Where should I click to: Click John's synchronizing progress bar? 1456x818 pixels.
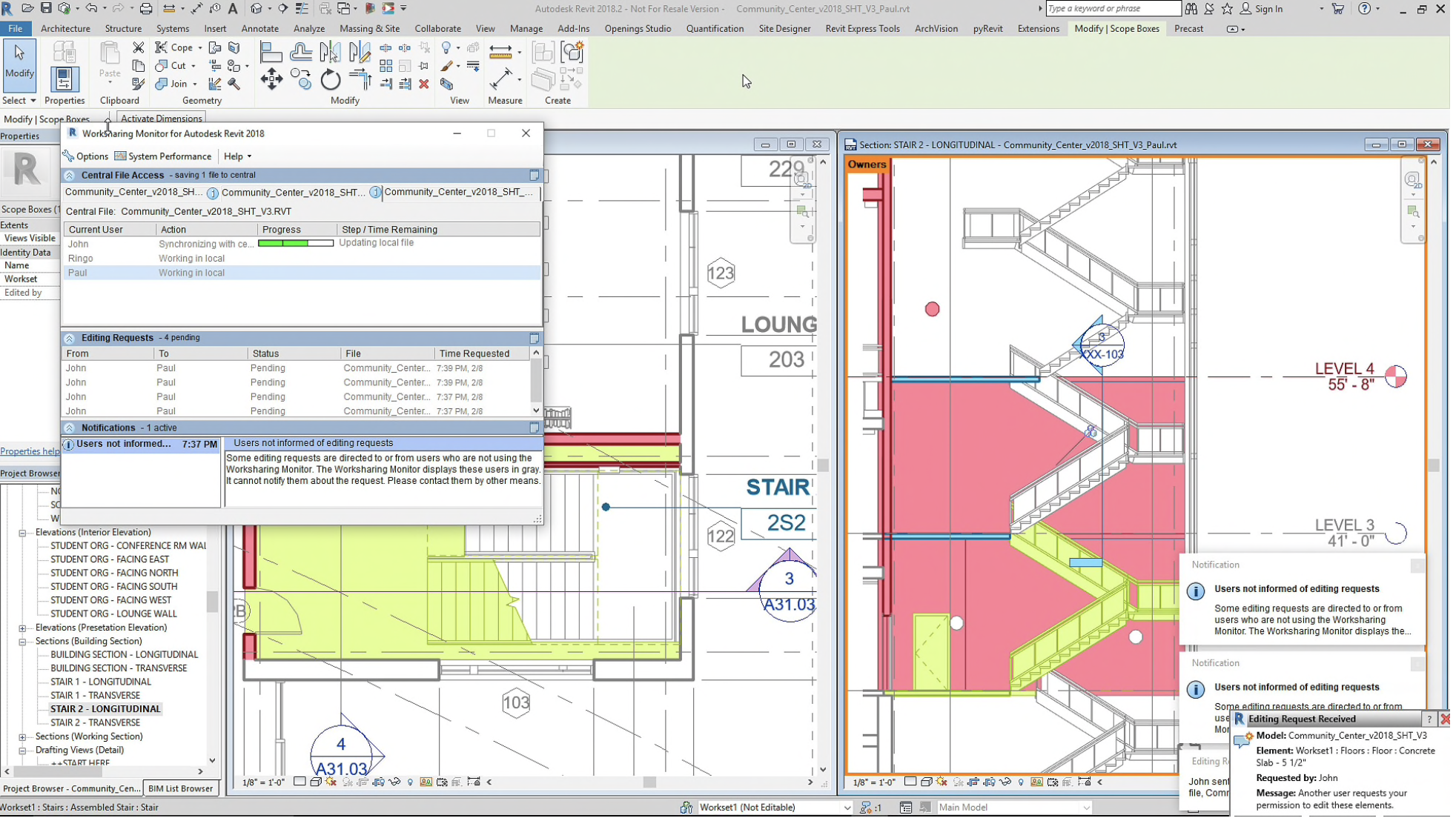pyautogui.click(x=295, y=243)
